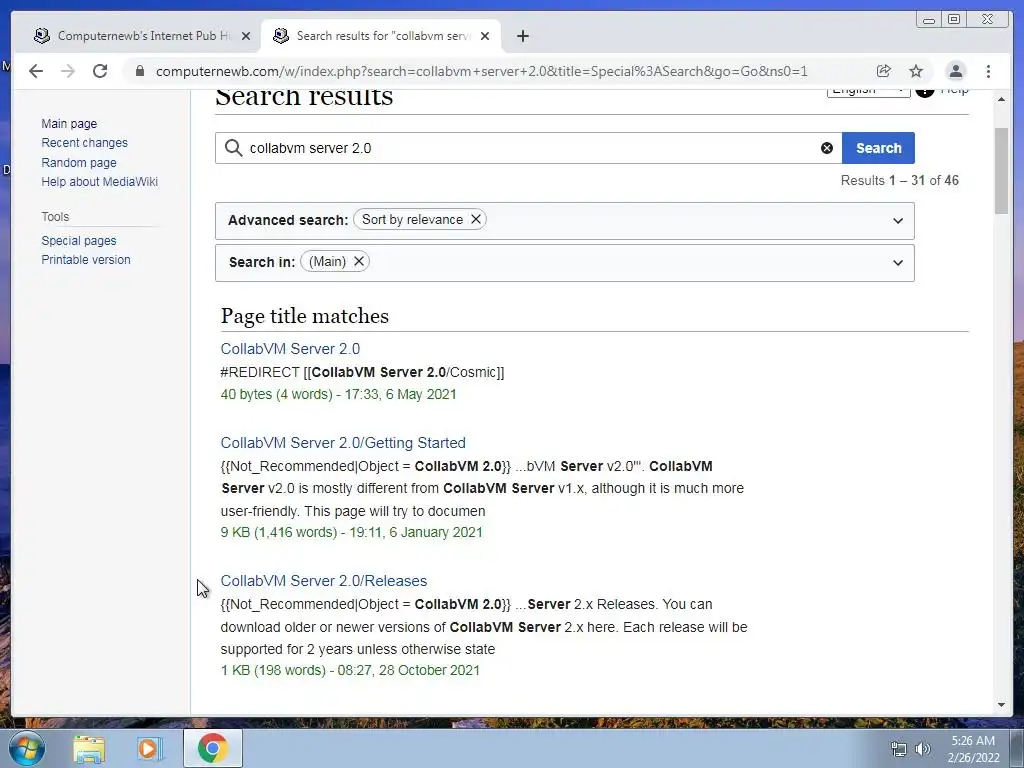Open the Chrome profile avatar
Screen dimensions: 1024x768
pos(955,71)
